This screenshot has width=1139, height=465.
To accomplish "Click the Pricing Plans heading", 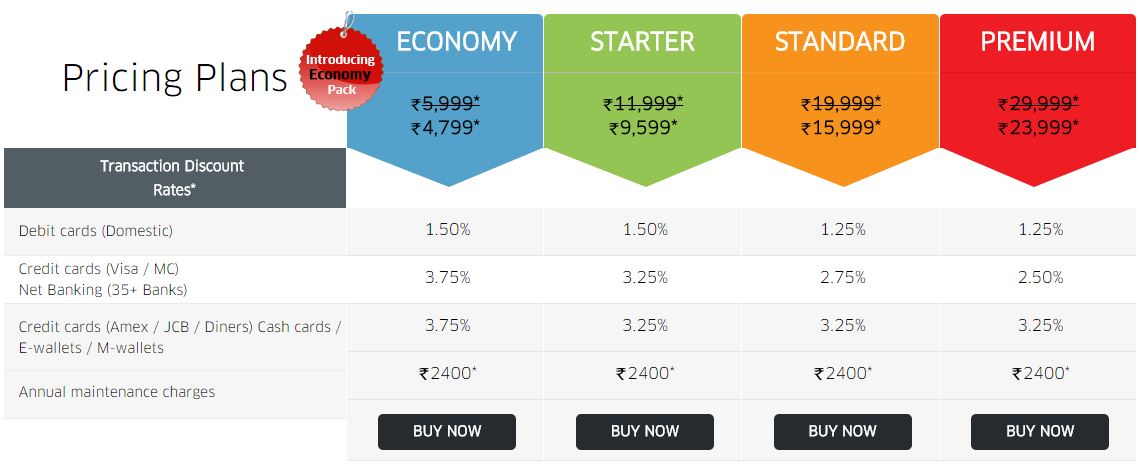I will click(x=175, y=78).
